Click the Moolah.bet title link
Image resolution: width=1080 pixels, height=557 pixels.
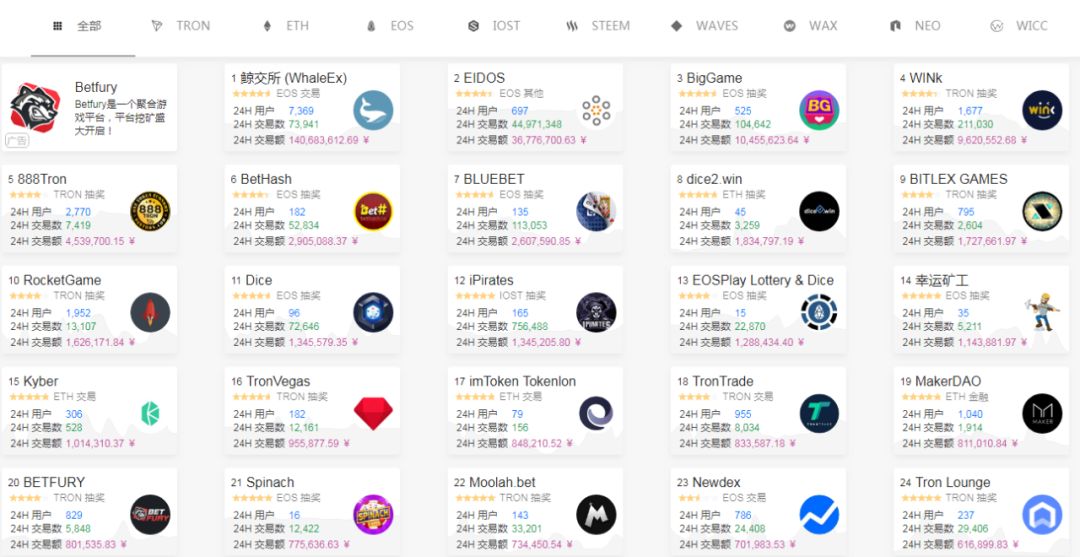click(x=502, y=483)
